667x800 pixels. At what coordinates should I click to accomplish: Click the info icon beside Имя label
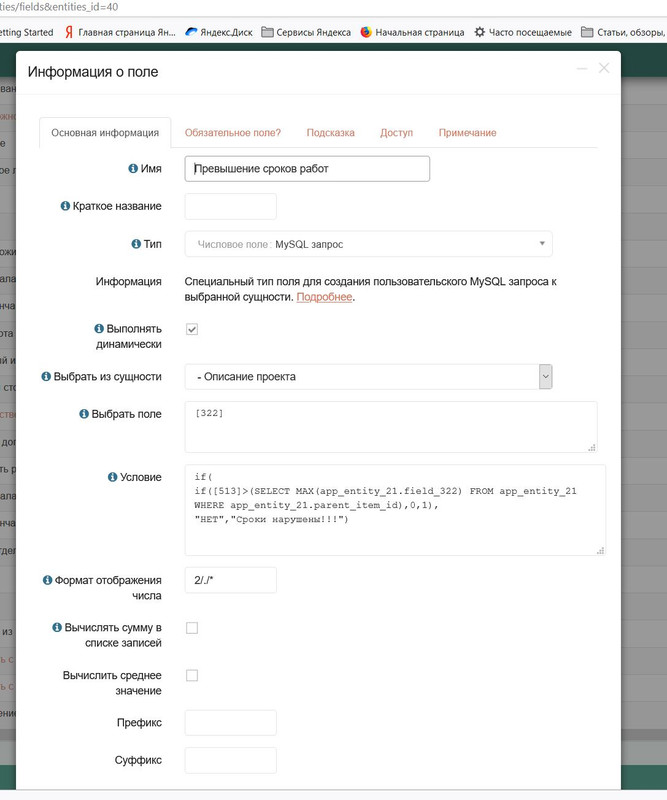133,168
